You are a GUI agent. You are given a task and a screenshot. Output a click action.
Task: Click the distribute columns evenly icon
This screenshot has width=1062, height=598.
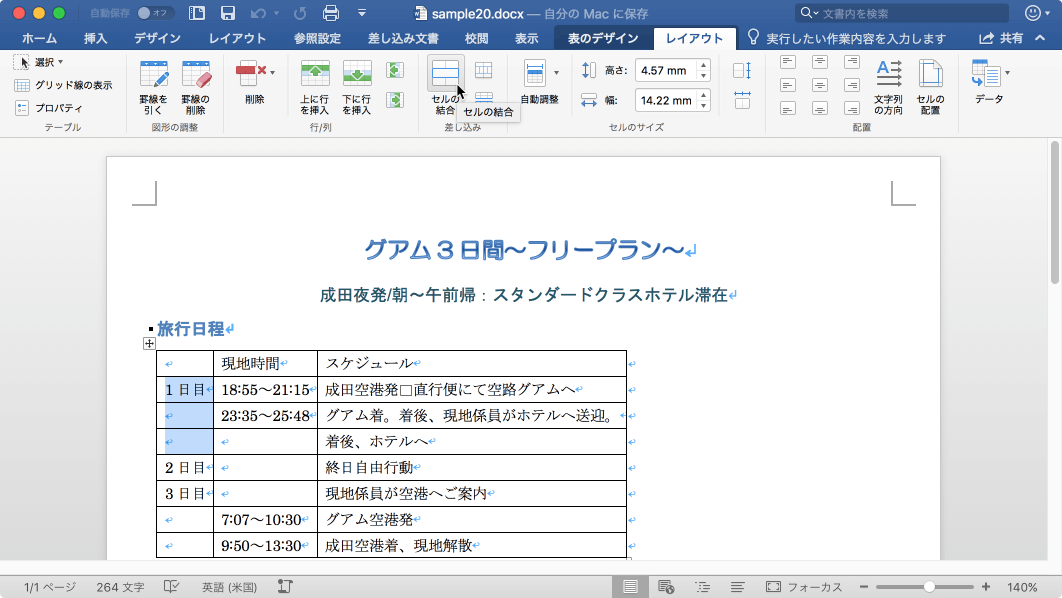click(742, 100)
